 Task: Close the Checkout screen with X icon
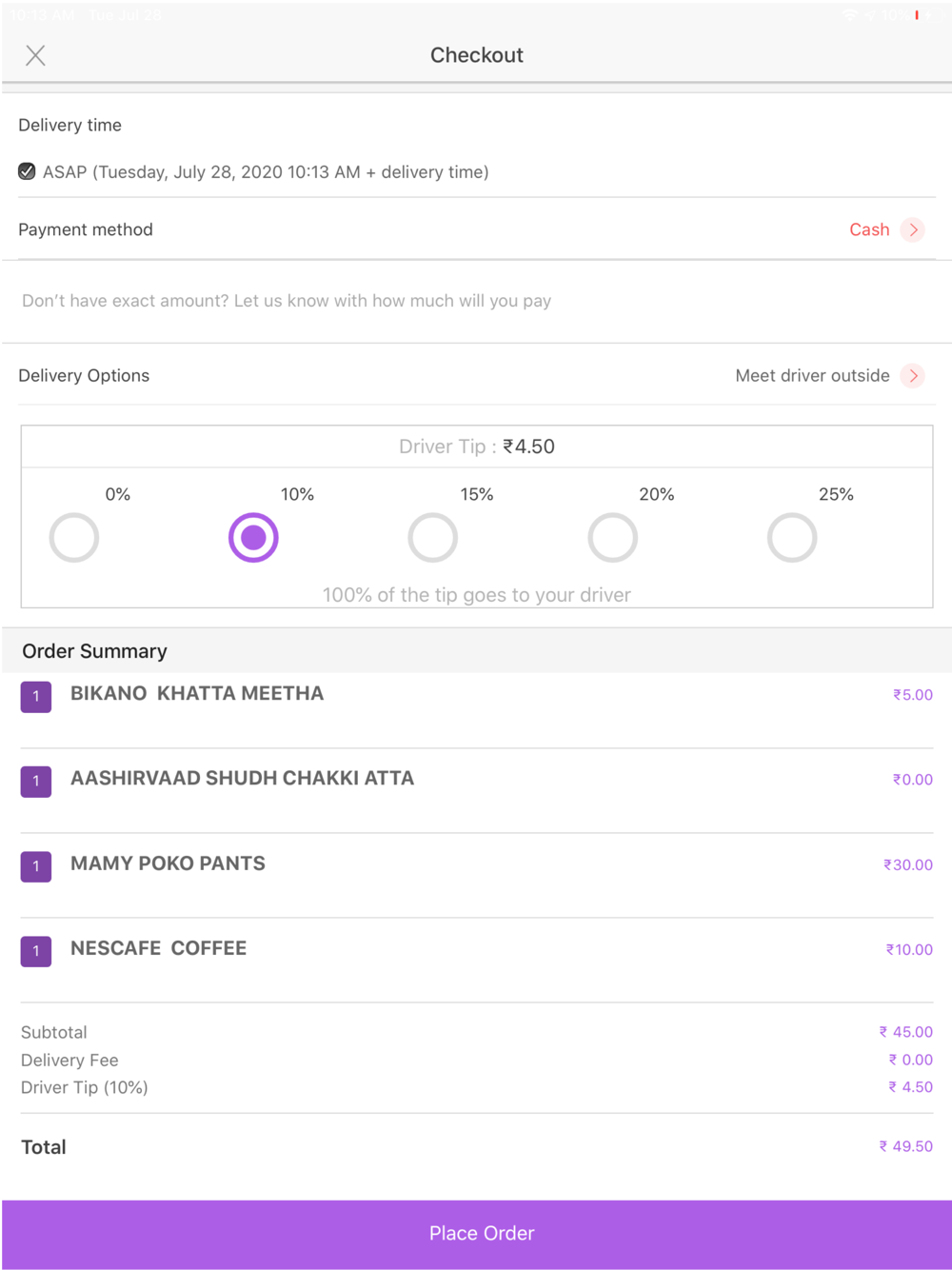coord(35,55)
